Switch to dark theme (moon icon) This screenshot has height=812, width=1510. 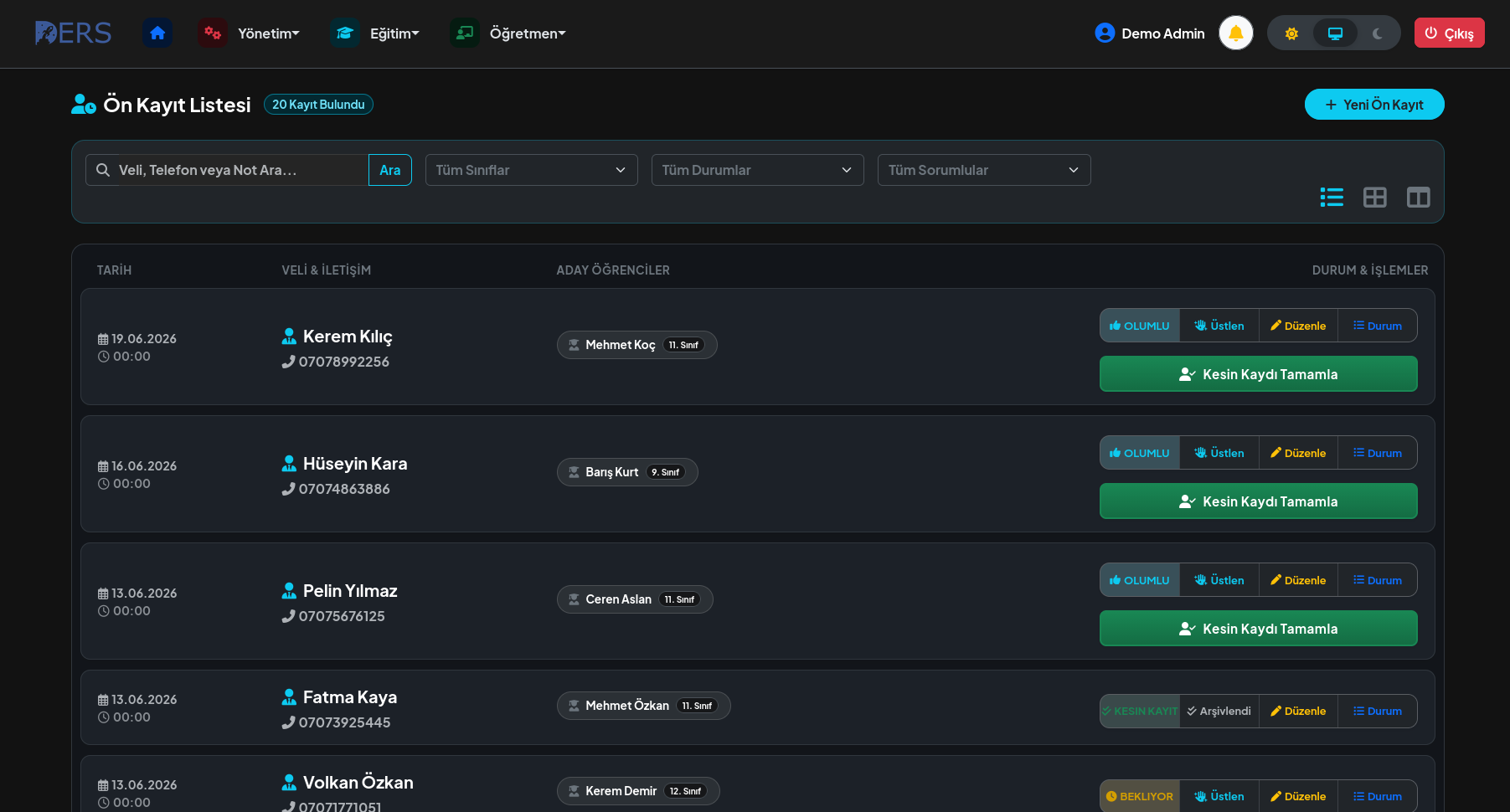pos(1378,33)
